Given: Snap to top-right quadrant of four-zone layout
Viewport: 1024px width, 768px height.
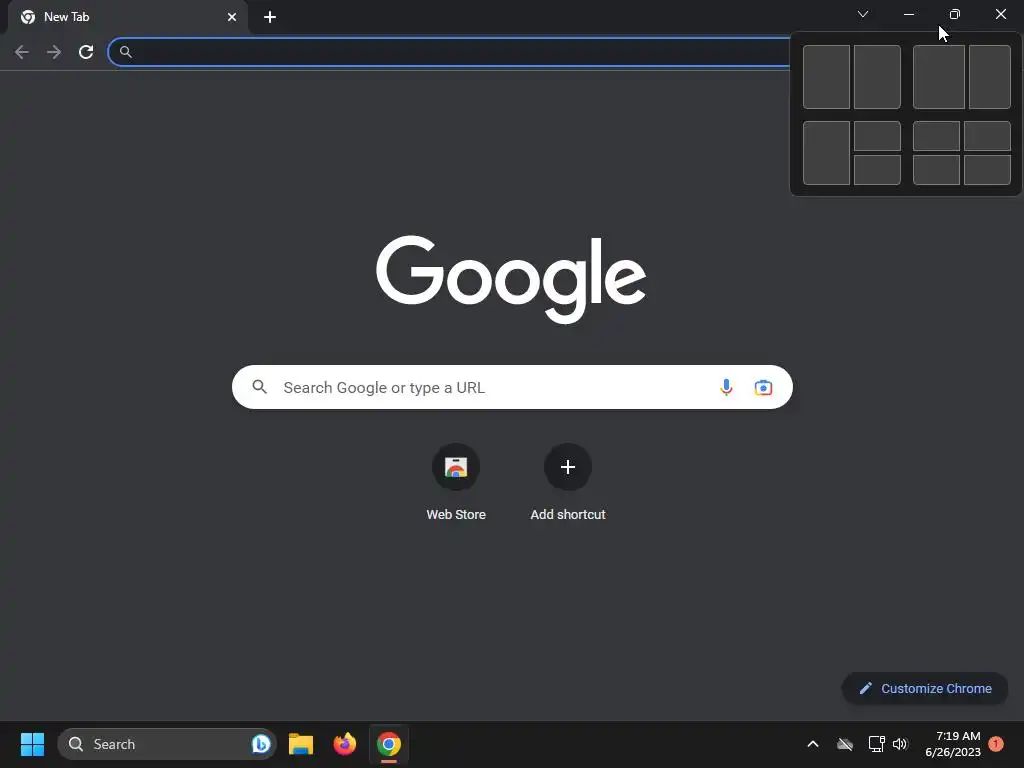Looking at the screenshot, I should coord(987,136).
